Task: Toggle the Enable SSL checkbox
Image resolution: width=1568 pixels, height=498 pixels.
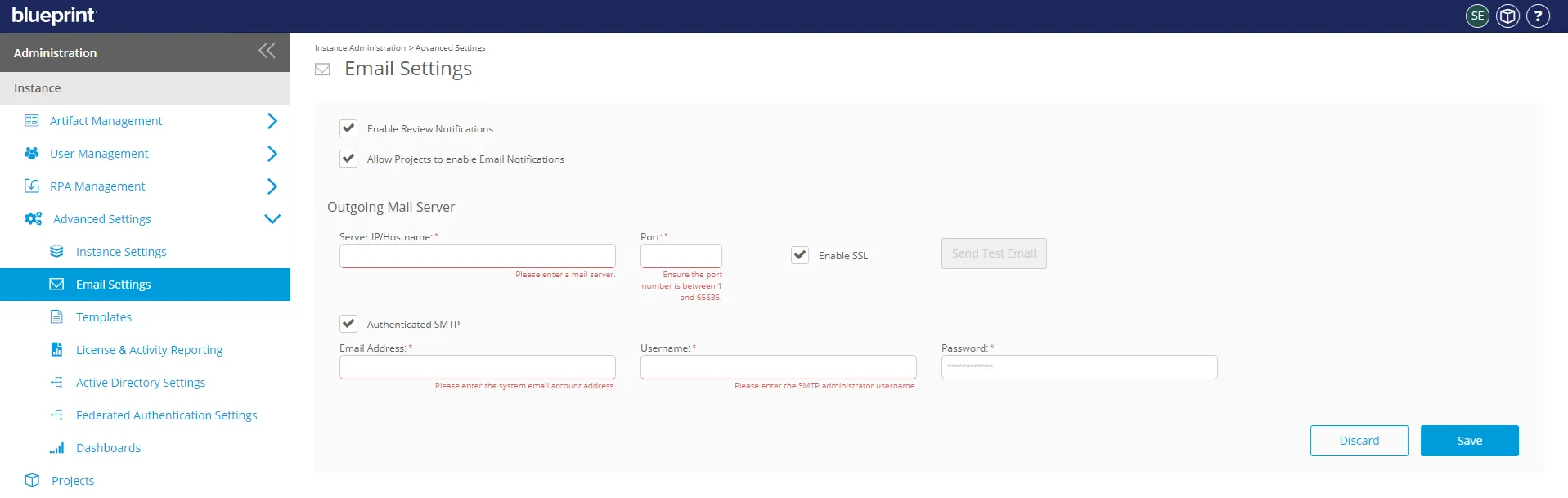Action: [x=800, y=255]
